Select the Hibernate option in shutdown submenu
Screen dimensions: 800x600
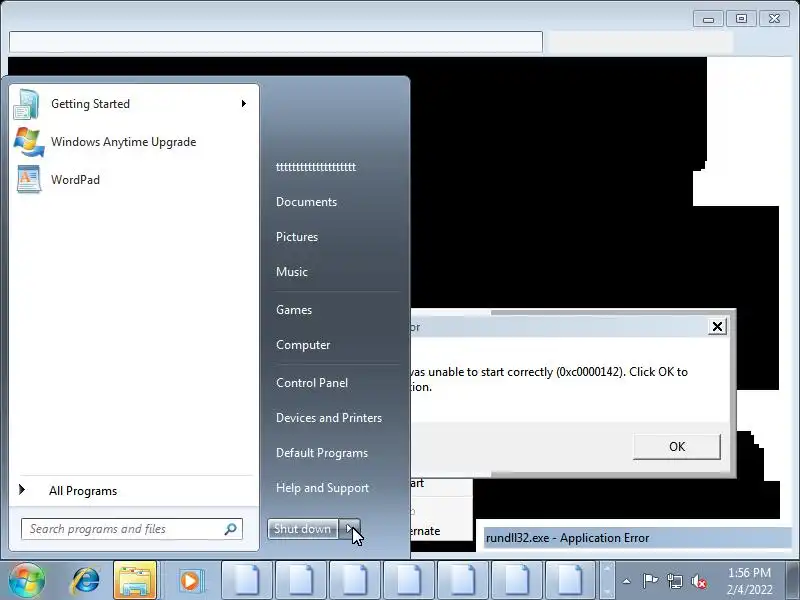[441, 531]
